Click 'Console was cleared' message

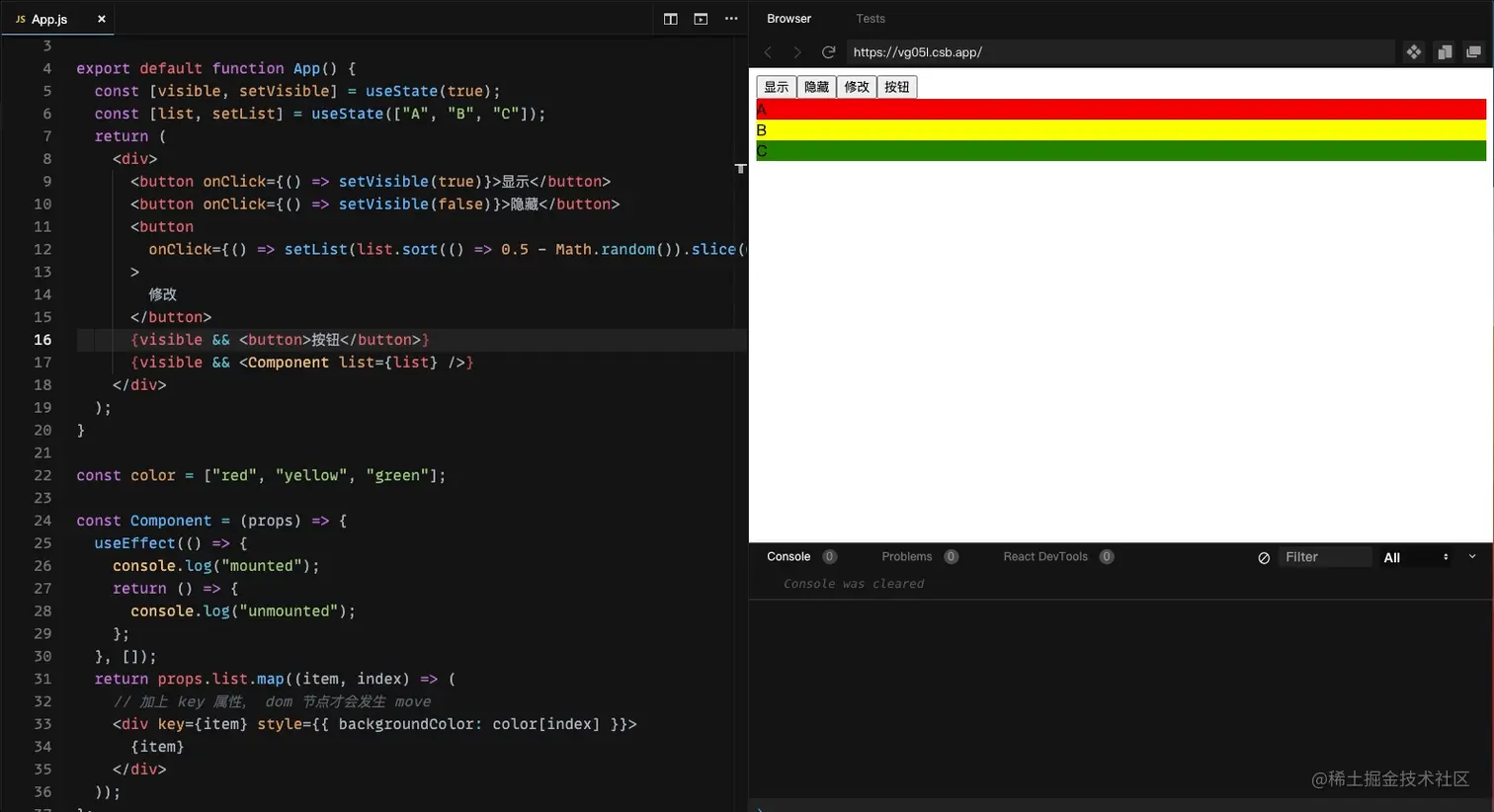point(854,584)
